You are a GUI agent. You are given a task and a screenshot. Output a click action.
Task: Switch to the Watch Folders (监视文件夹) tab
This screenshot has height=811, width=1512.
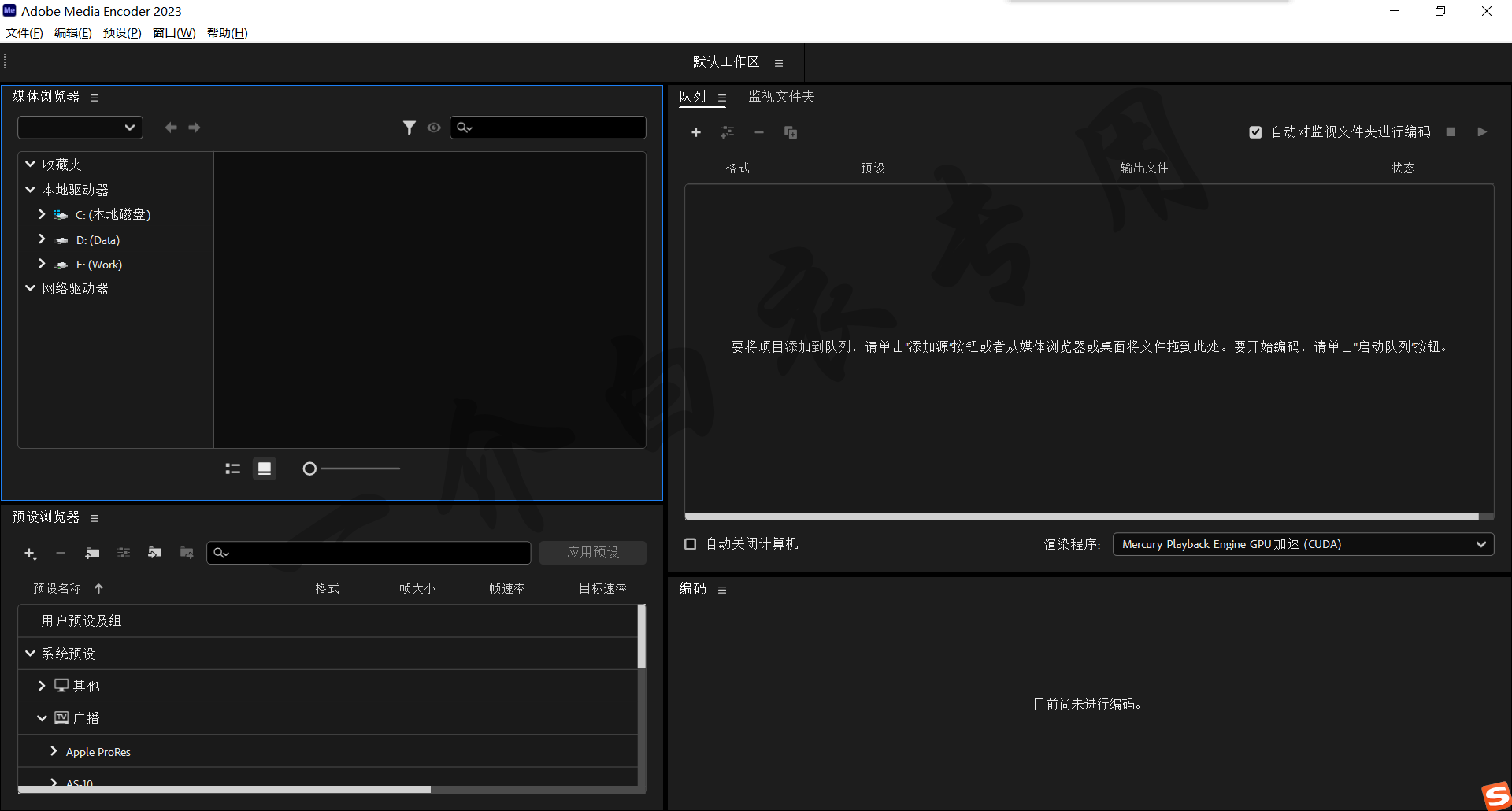coord(781,96)
